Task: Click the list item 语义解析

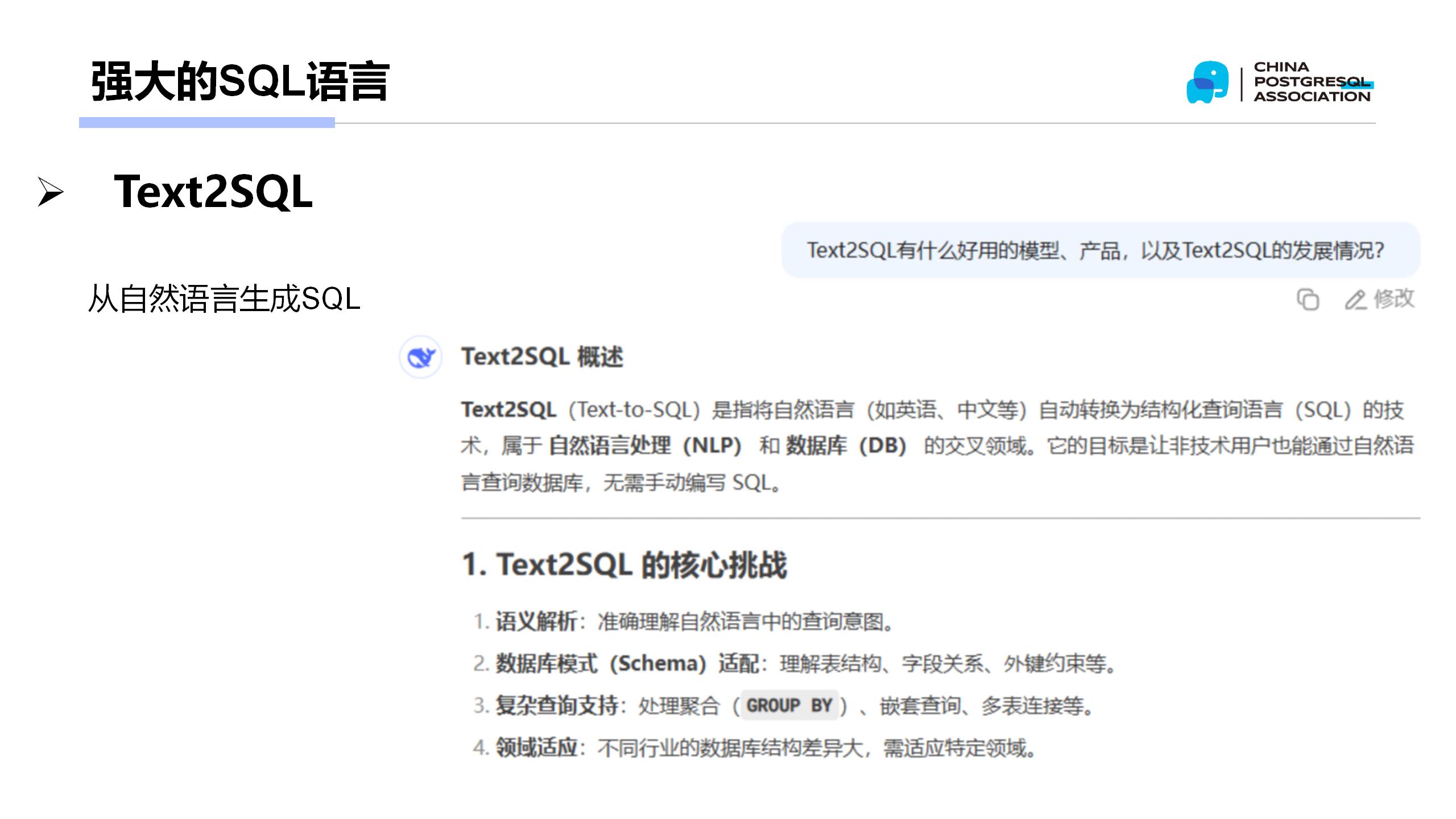Action: coord(536,622)
